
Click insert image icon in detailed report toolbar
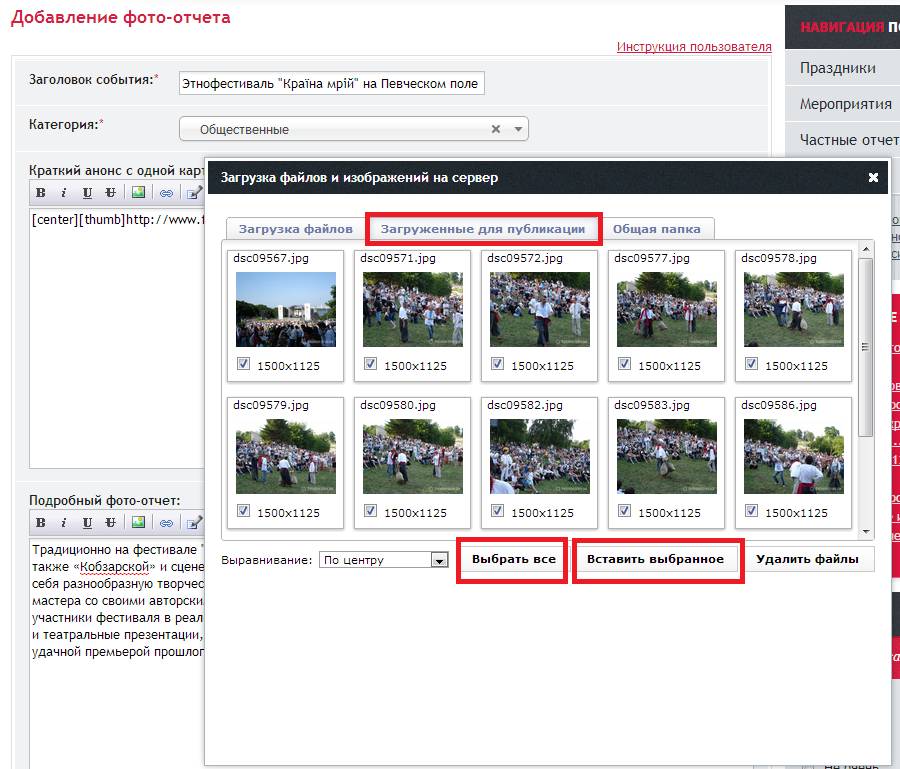coord(138,522)
